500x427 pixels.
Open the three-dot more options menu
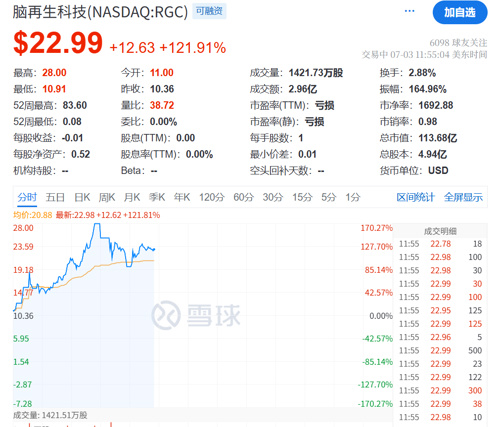coord(409,11)
